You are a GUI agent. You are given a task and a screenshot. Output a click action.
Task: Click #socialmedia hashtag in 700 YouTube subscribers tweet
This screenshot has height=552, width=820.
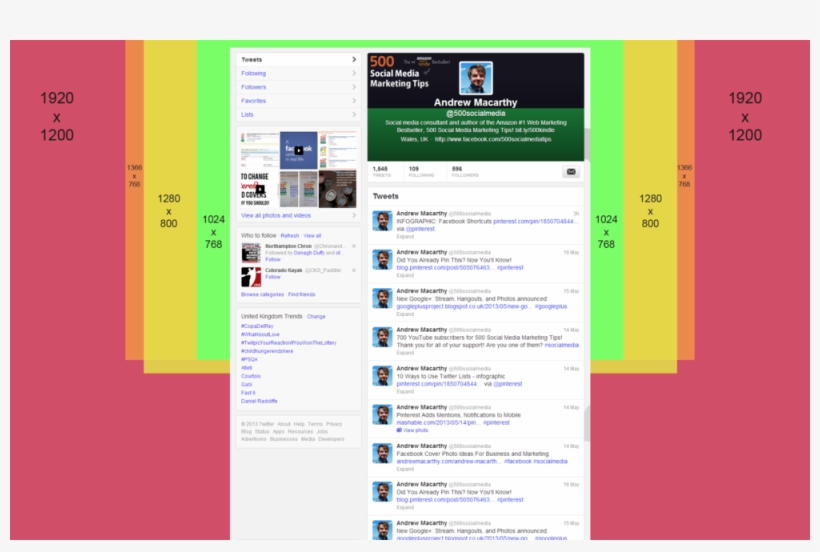coord(562,345)
